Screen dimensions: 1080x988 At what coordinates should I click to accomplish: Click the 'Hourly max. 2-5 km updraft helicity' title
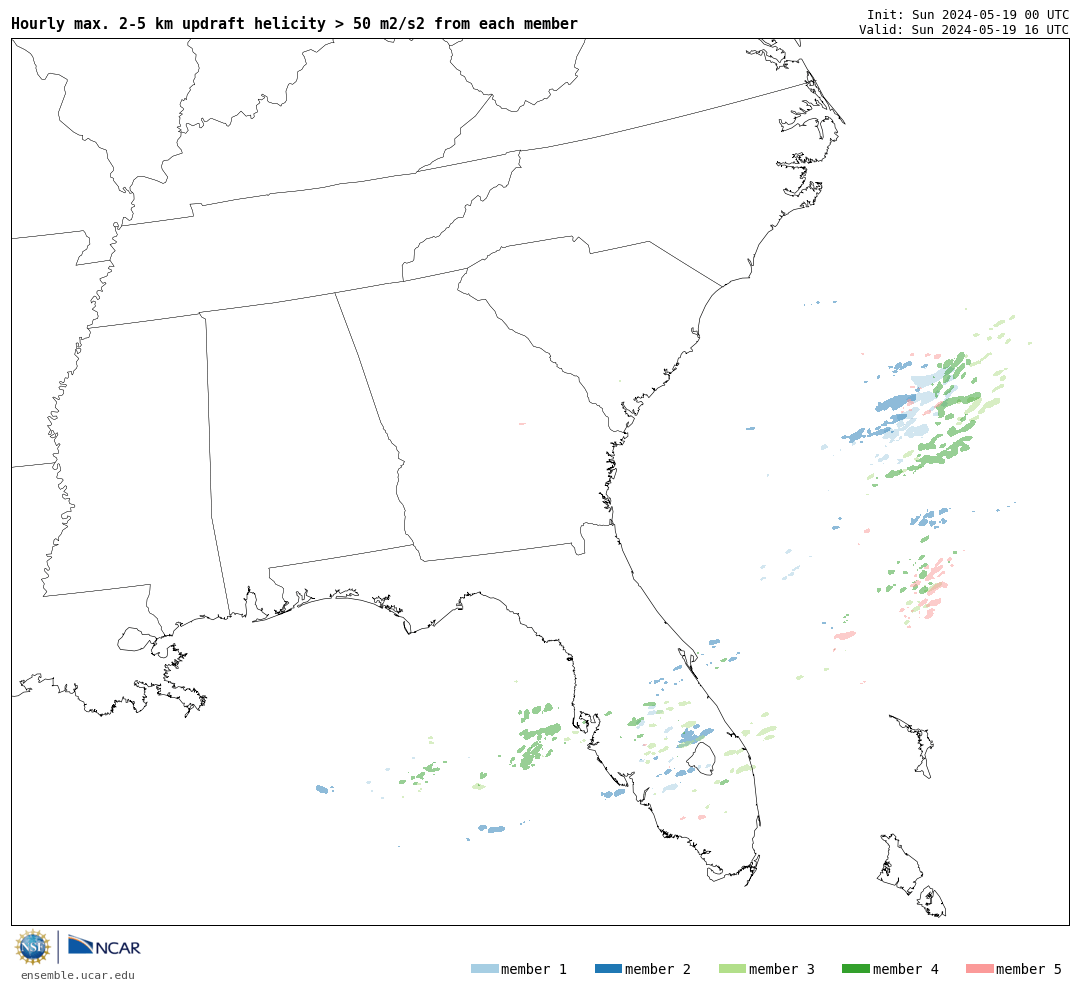coord(294,24)
